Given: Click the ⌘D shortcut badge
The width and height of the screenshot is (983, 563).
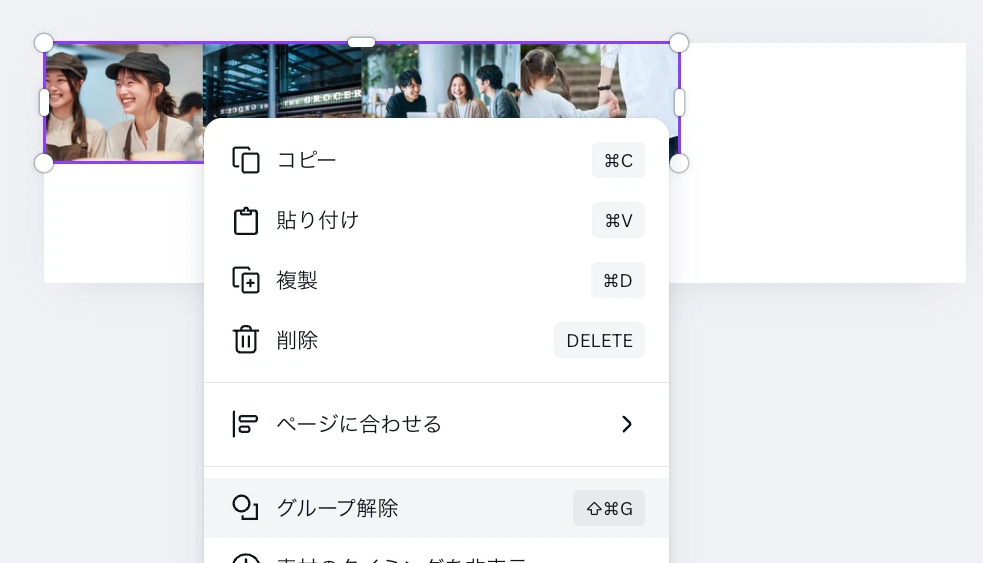Looking at the screenshot, I should pos(618,280).
